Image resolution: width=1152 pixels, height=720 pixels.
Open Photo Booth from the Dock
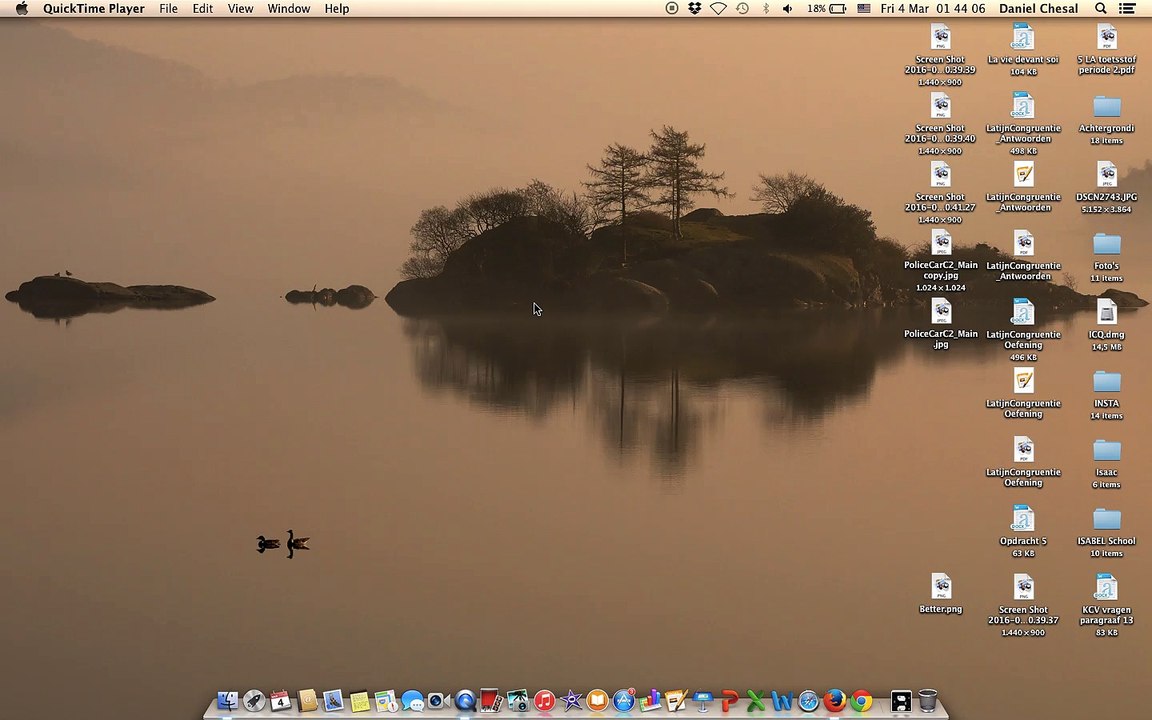tap(491, 700)
